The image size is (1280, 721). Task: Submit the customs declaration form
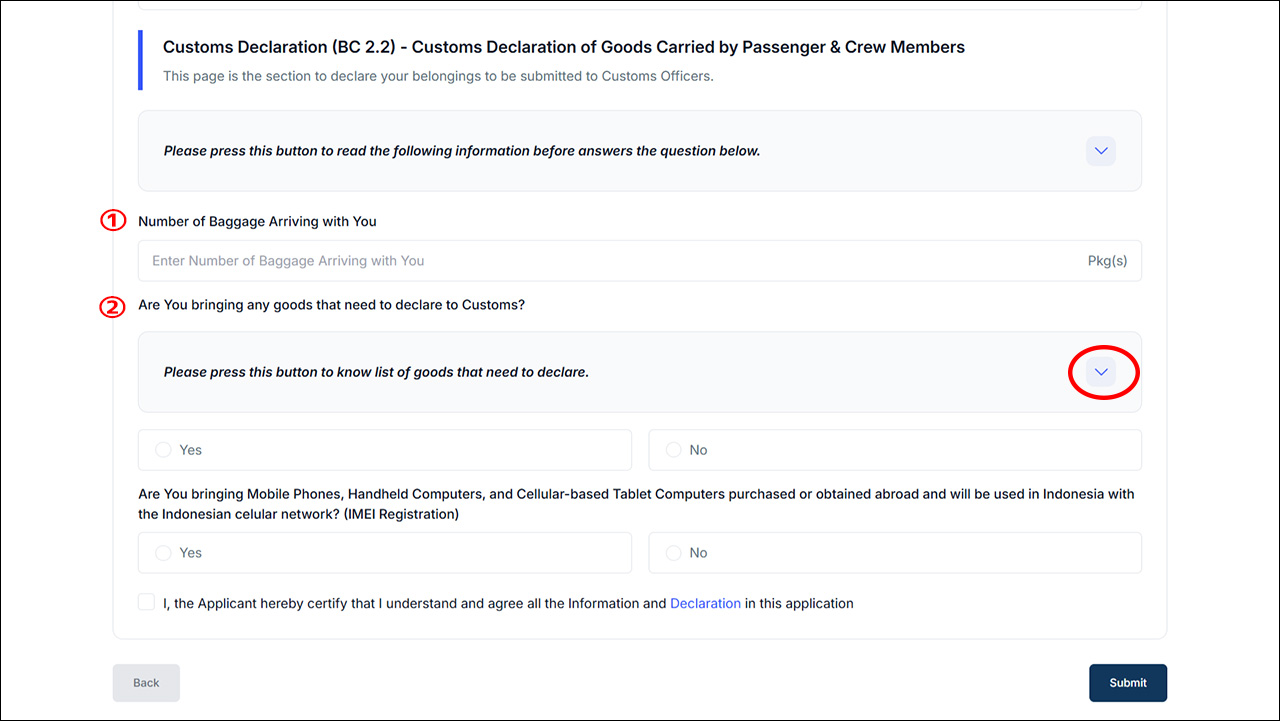point(1127,683)
